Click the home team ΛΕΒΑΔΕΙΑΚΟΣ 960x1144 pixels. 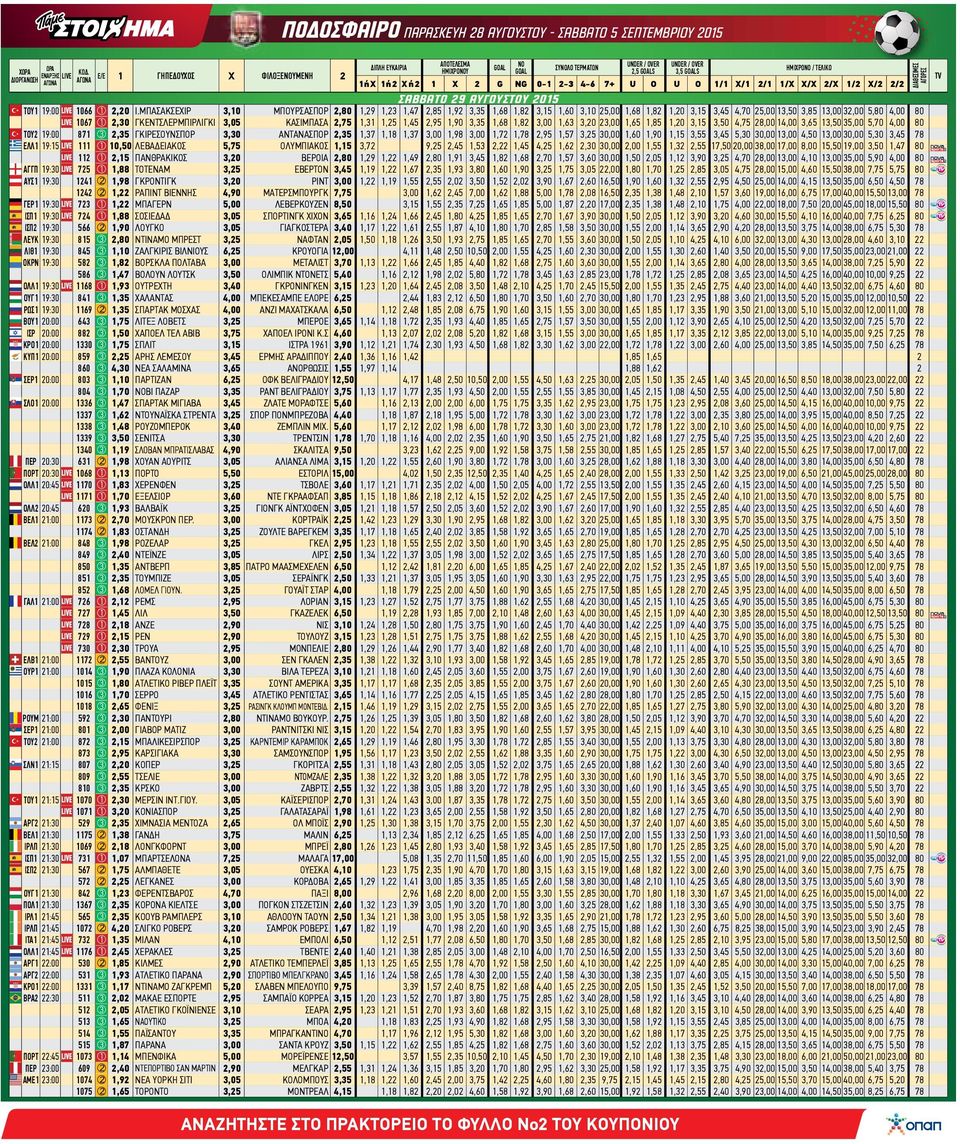coord(159,146)
